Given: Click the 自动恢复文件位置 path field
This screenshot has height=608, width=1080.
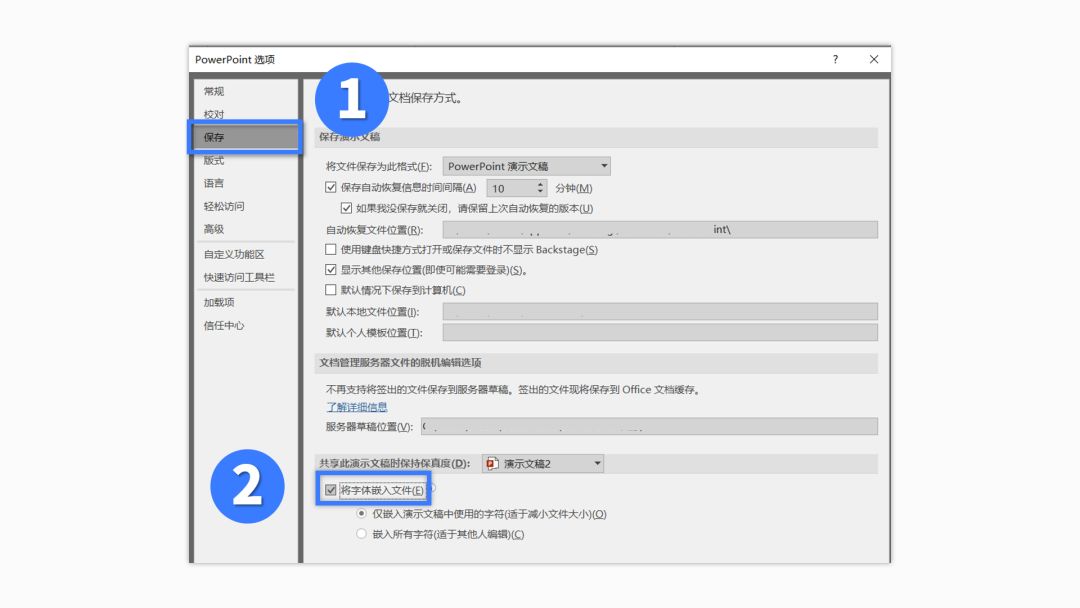Looking at the screenshot, I should (x=660, y=229).
